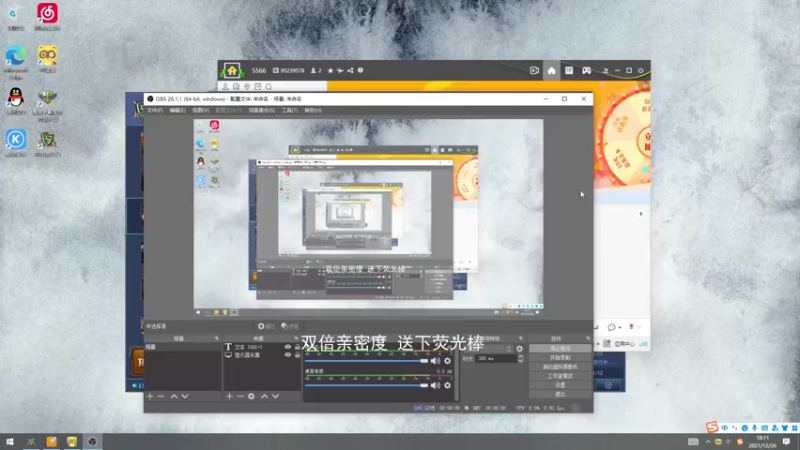Open OBS 场景集合(S) menu
This screenshot has height=450, width=800.
pos(261,110)
